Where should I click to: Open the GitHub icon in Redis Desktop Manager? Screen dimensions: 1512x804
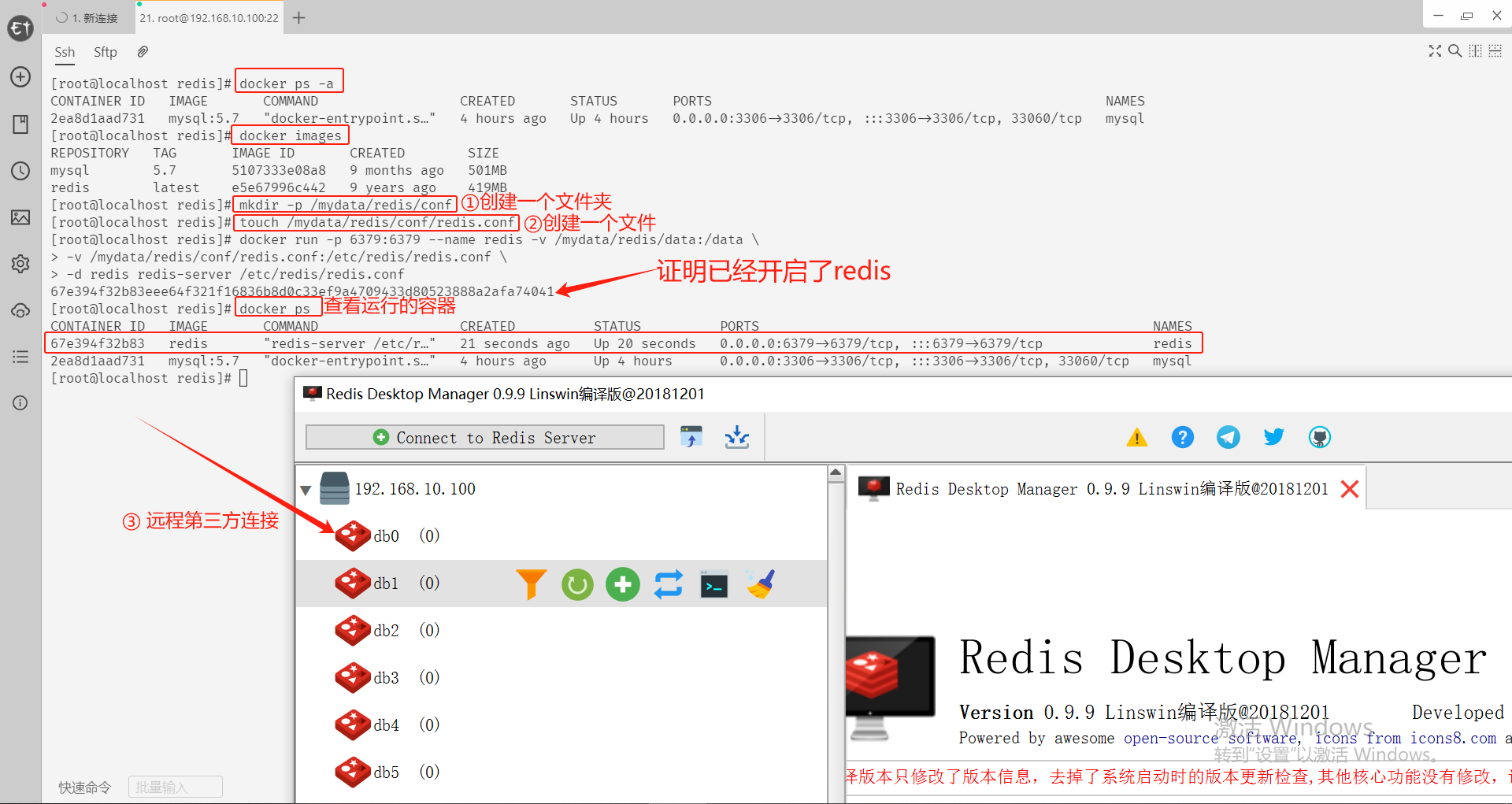pyautogui.click(x=1320, y=437)
